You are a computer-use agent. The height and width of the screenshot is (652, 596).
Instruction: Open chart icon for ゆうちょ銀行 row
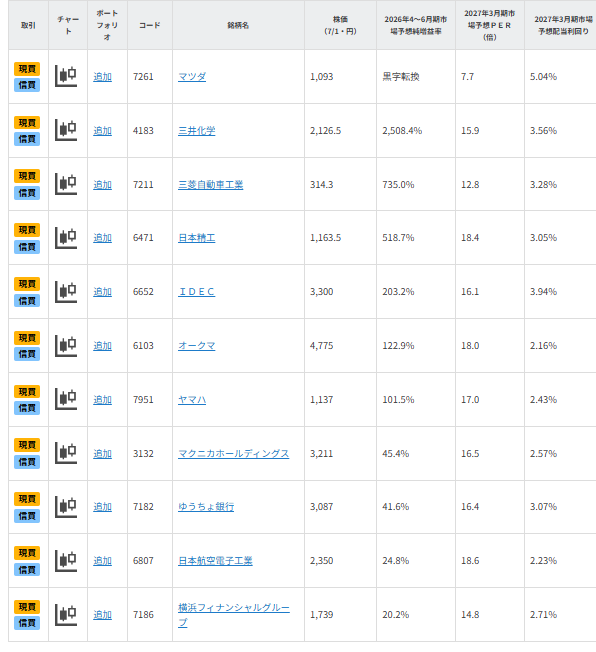point(66,507)
